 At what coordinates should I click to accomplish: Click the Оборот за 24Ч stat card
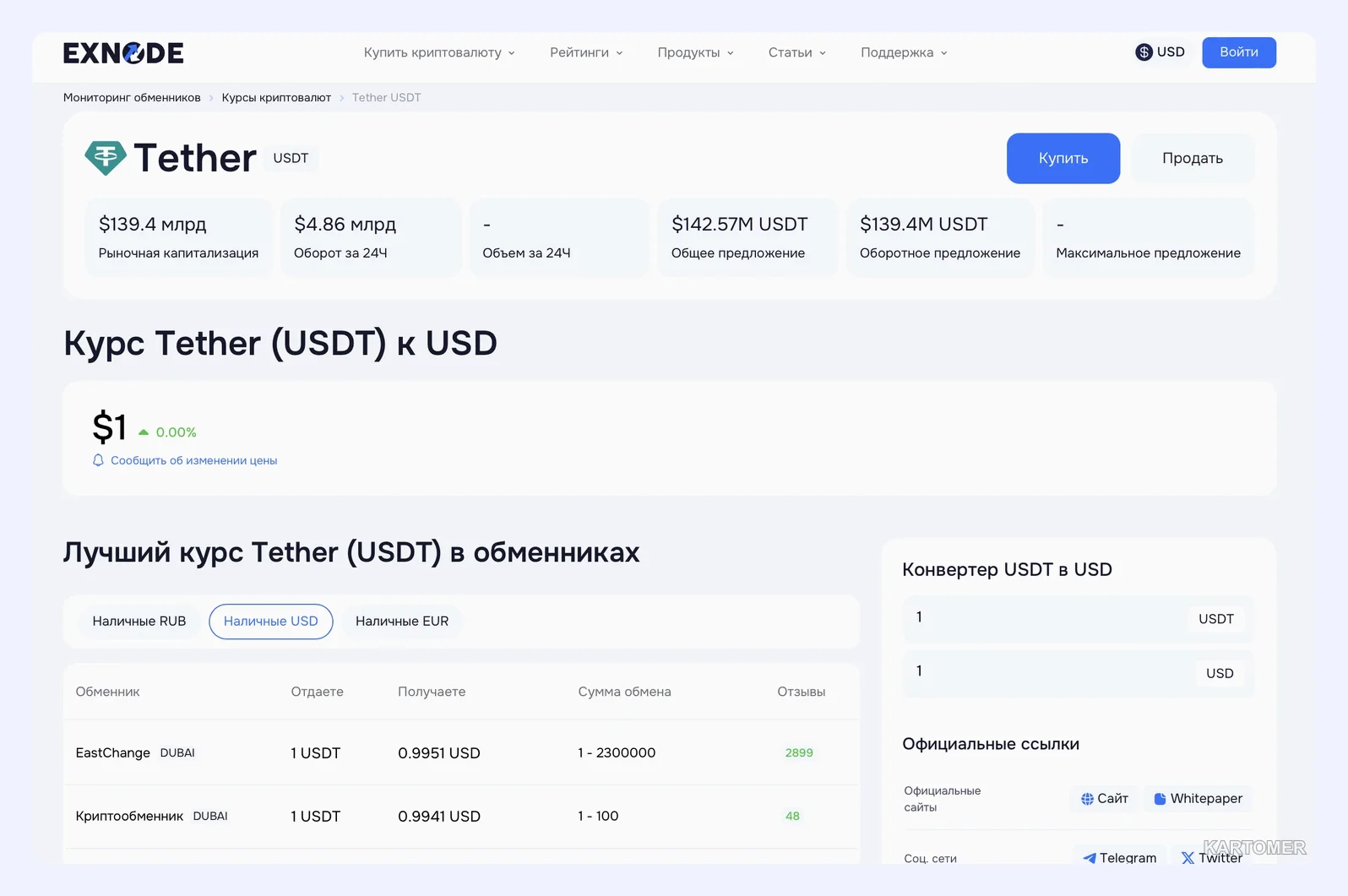coord(371,238)
